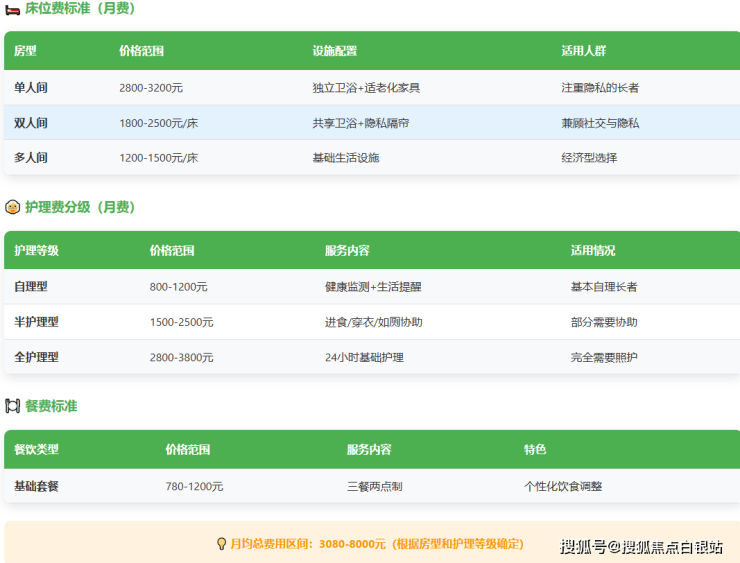Screen dimensions: 740x563
Task: Click the highlighted 双人间 row label
Action: [x=31, y=123]
